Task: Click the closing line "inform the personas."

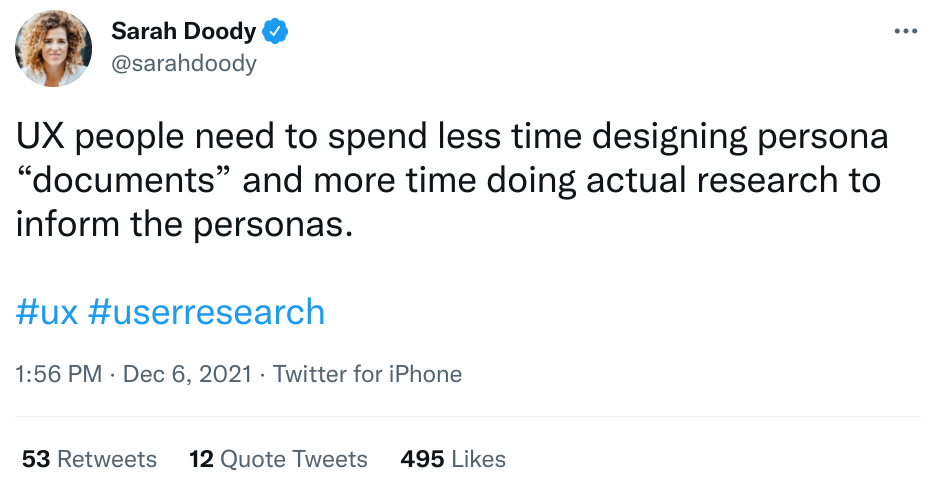Action: tap(184, 225)
